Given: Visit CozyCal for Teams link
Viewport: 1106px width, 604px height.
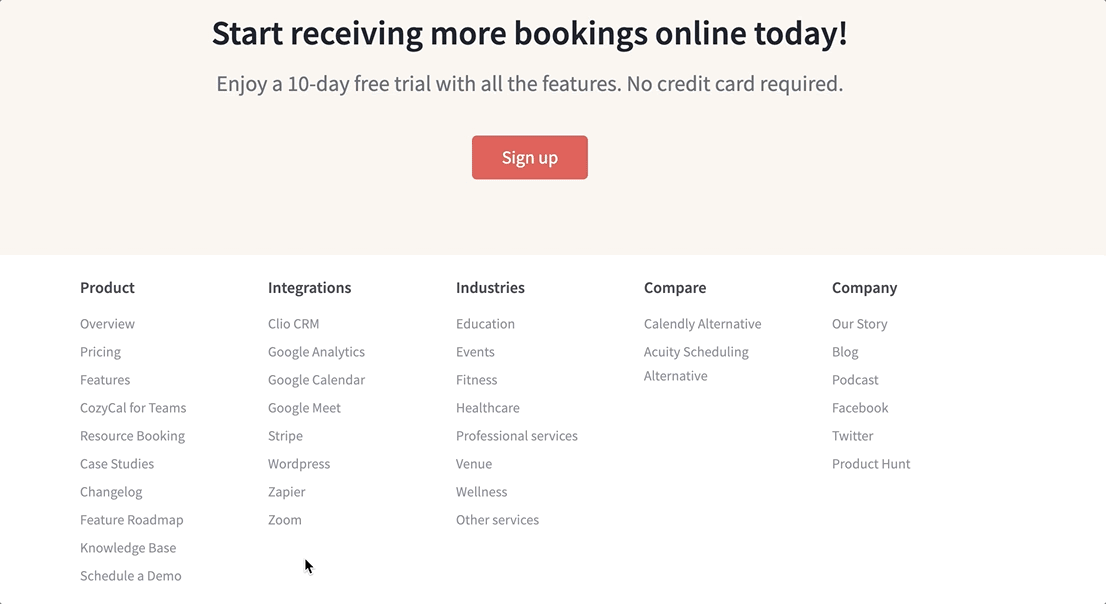Looking at the screenshot, I should coord(133,408).
